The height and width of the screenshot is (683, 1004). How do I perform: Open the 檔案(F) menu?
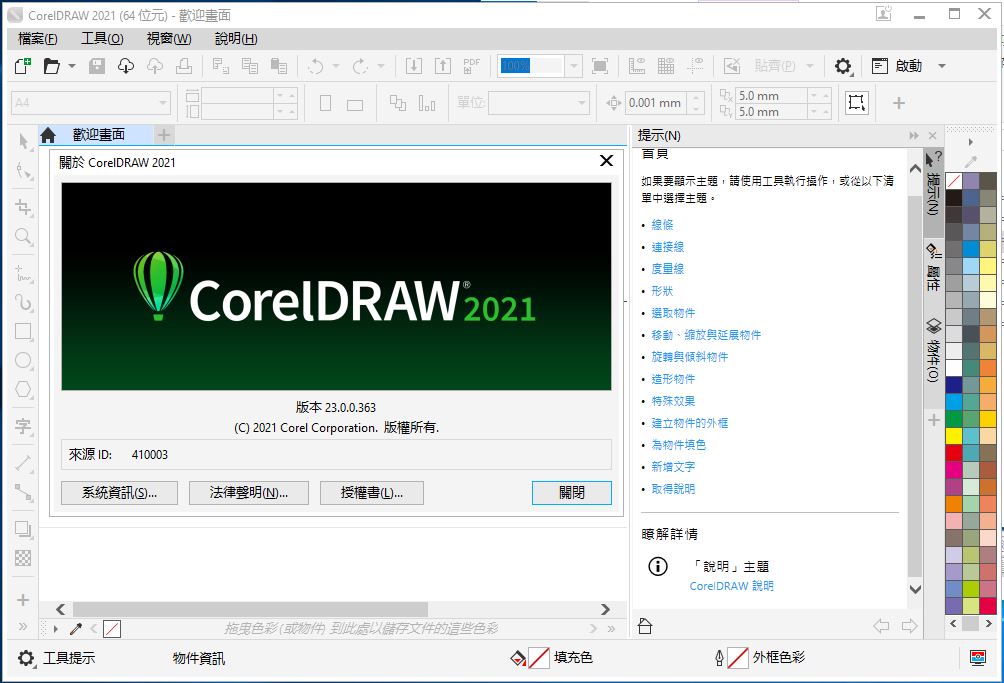[x=38, y=39]
